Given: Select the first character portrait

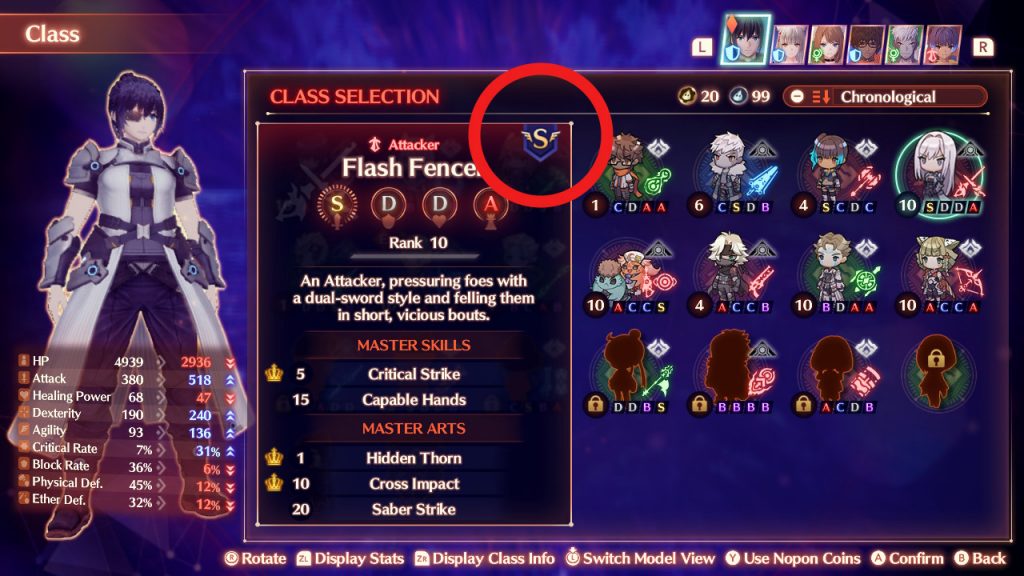Looking at the screenshot, I should 745,40.
